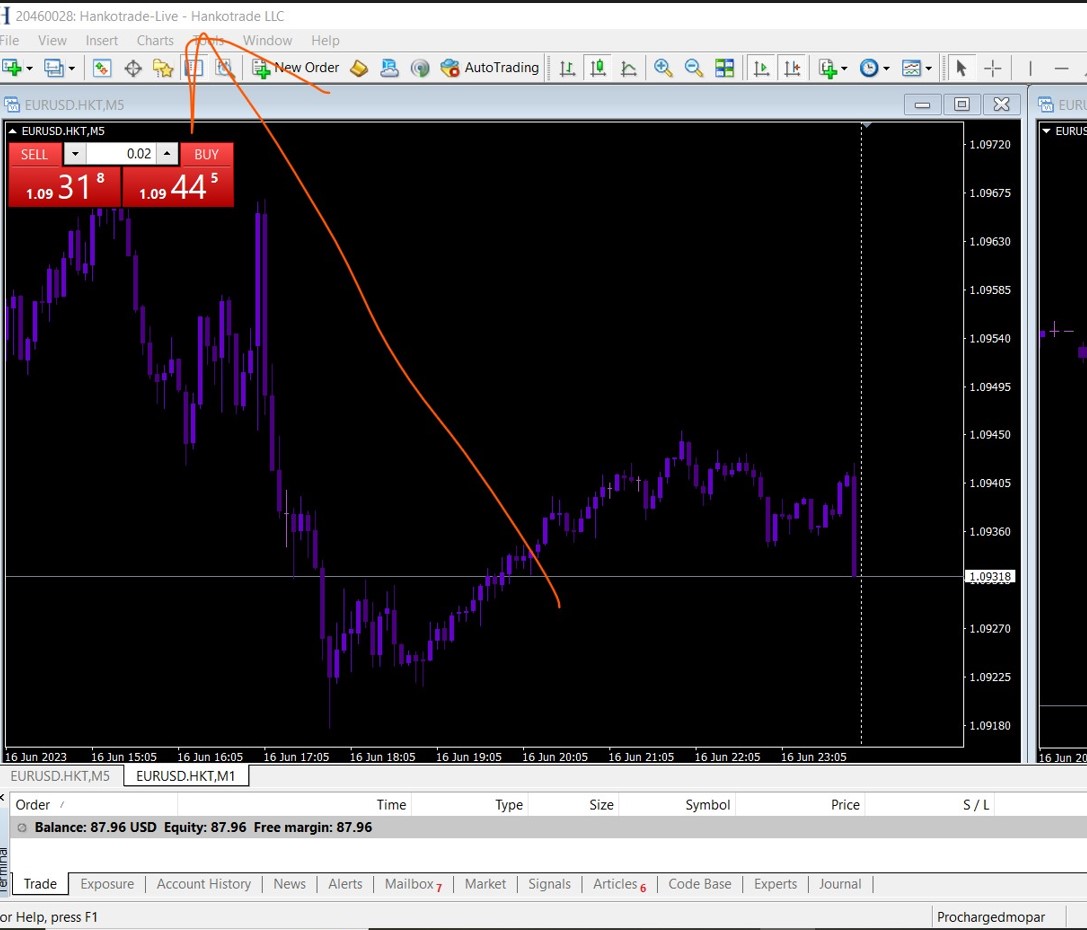Open the File menu
The image size is (1087, 930).
(x=10, y=40)
